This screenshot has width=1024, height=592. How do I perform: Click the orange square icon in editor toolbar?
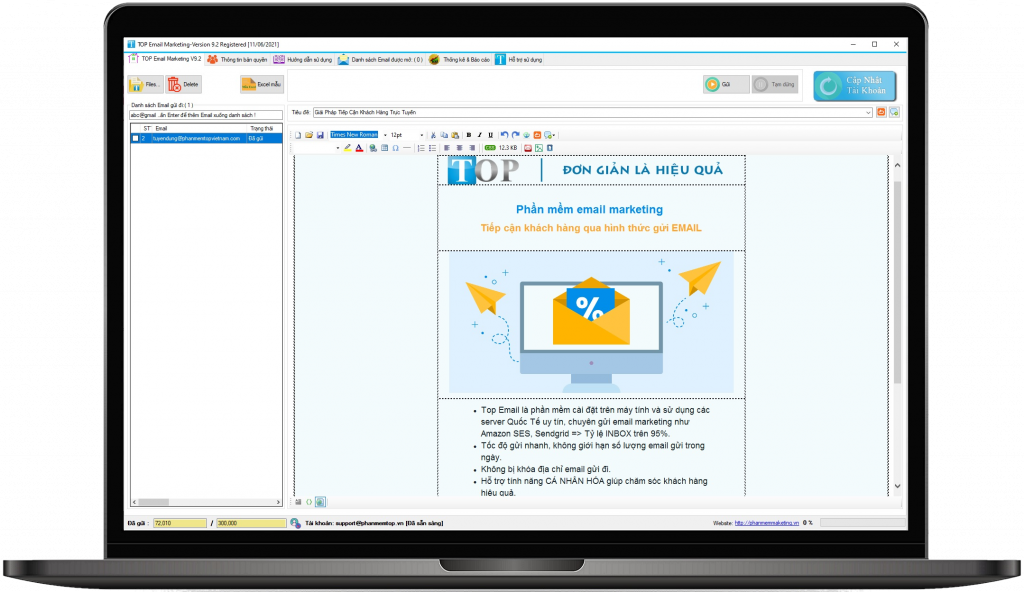pyautogui.click(x=537, y=135)
